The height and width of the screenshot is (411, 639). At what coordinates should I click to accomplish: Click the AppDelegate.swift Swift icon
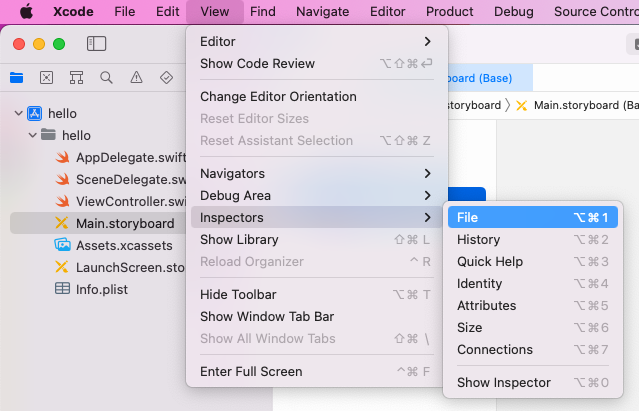[62, 157]
